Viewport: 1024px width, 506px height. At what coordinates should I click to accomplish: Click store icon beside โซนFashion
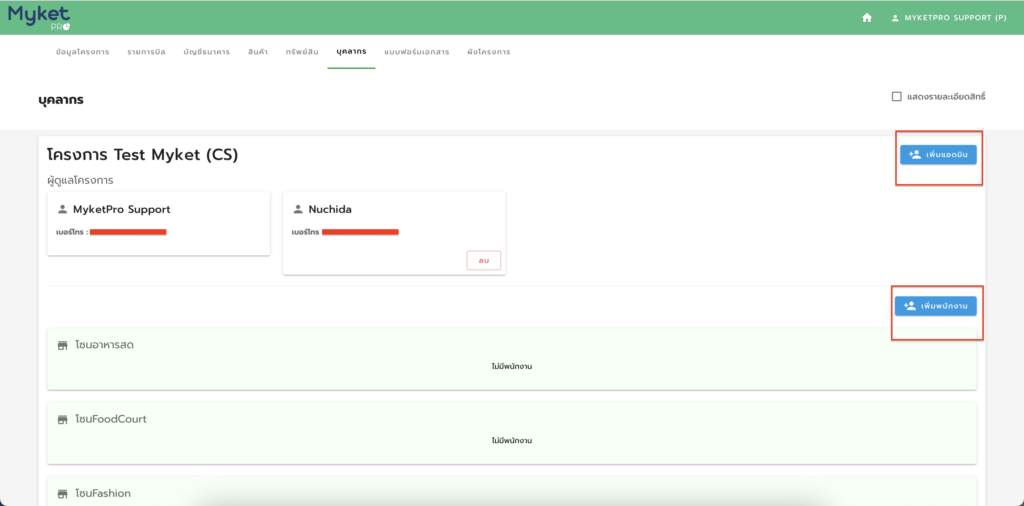point(63,494)
